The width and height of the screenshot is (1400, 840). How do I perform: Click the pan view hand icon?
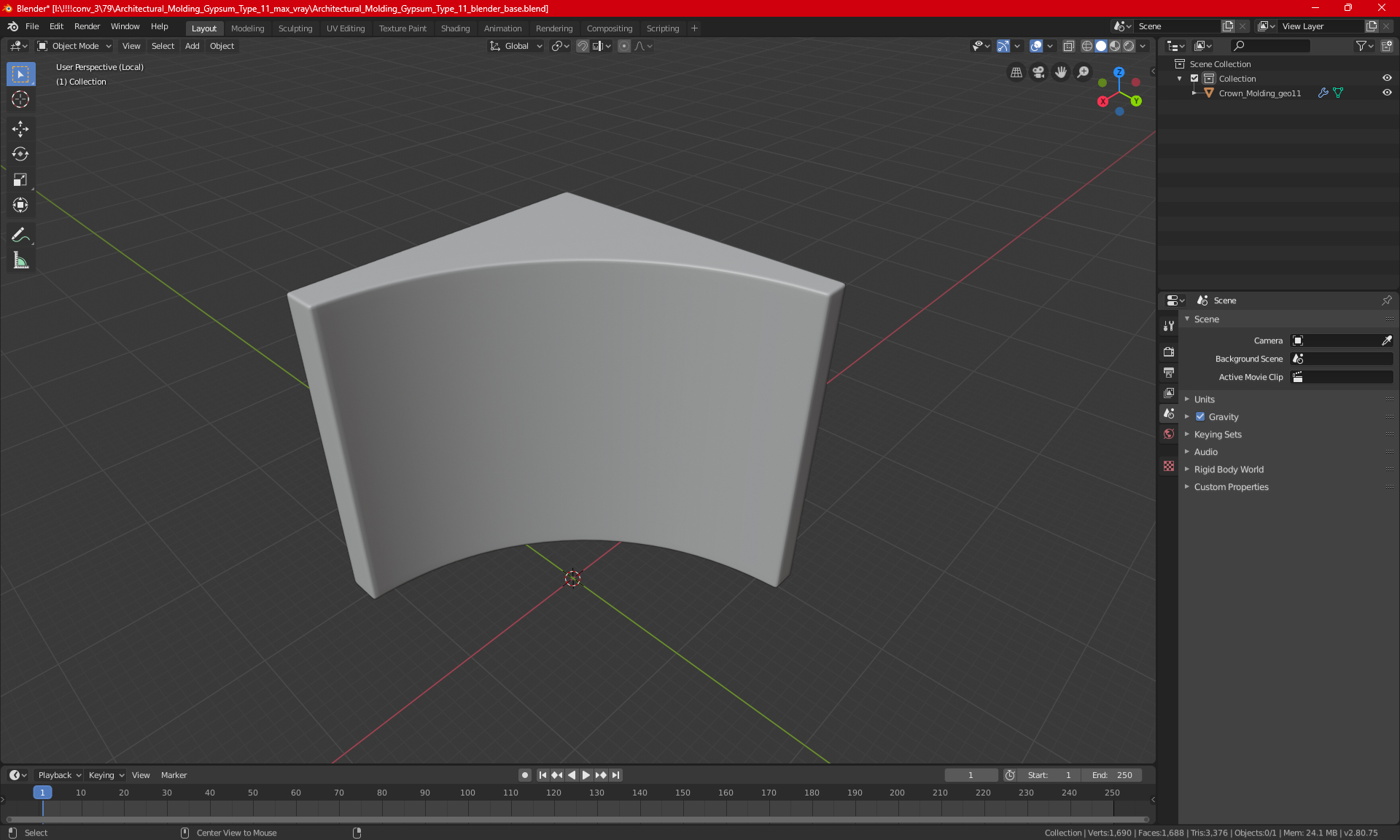(1061, 72)
